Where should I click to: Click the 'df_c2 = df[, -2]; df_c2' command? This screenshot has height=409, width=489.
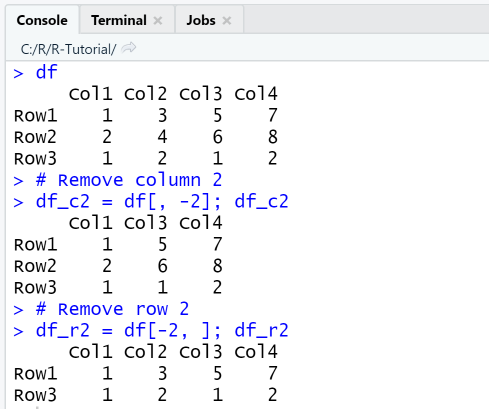(162, 202)
